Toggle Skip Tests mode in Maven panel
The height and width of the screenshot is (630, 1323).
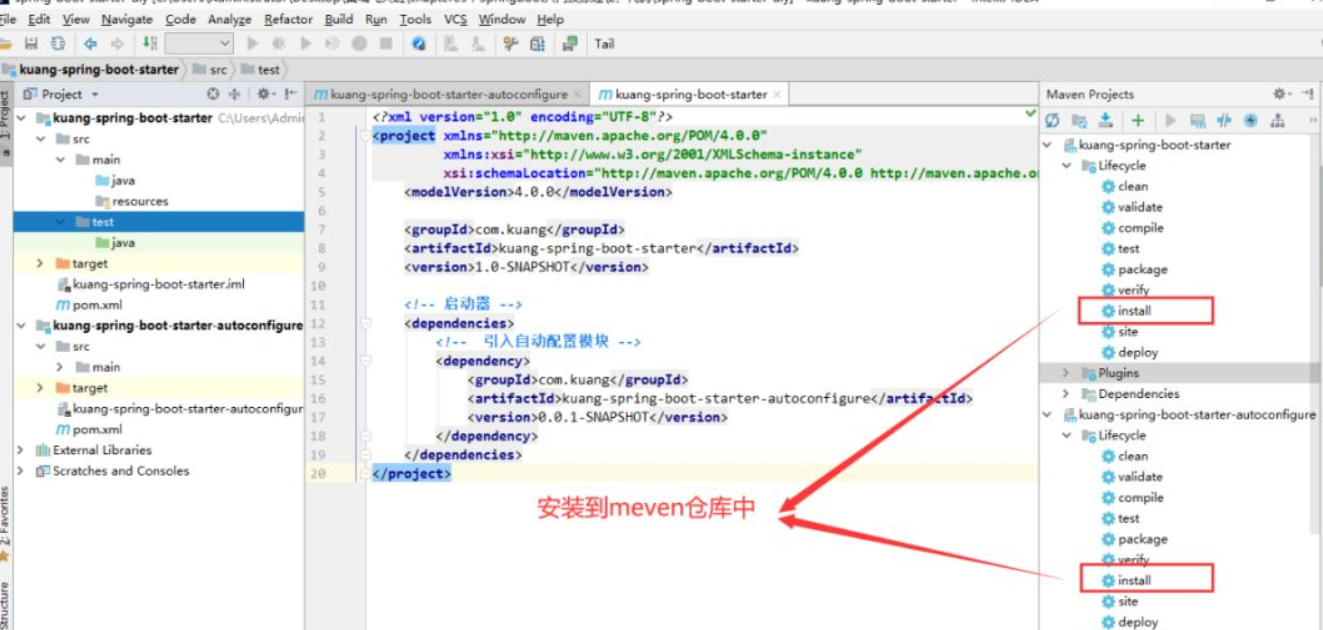point(1250,121)
